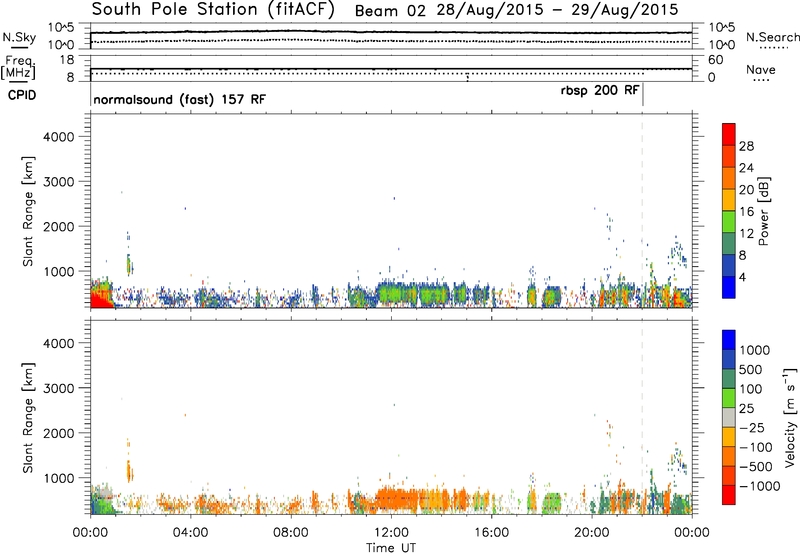Viewport: 800px width, 554px height.
Task: Click the 'rbsp 200 RF' mode label
Action: pyautogui.click(x=599, y=91)
